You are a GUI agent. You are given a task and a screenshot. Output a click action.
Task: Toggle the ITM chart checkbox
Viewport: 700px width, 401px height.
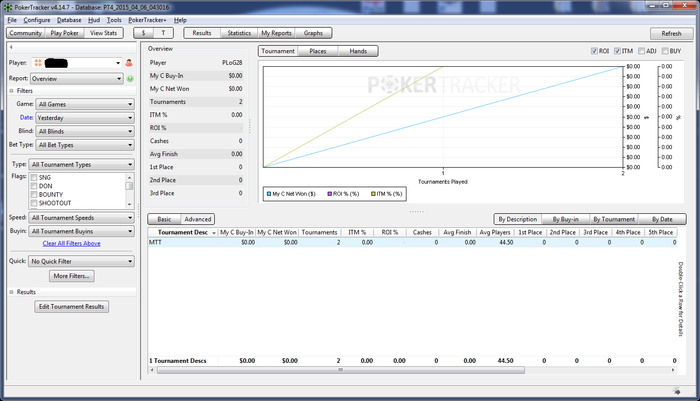pos(617,51)
